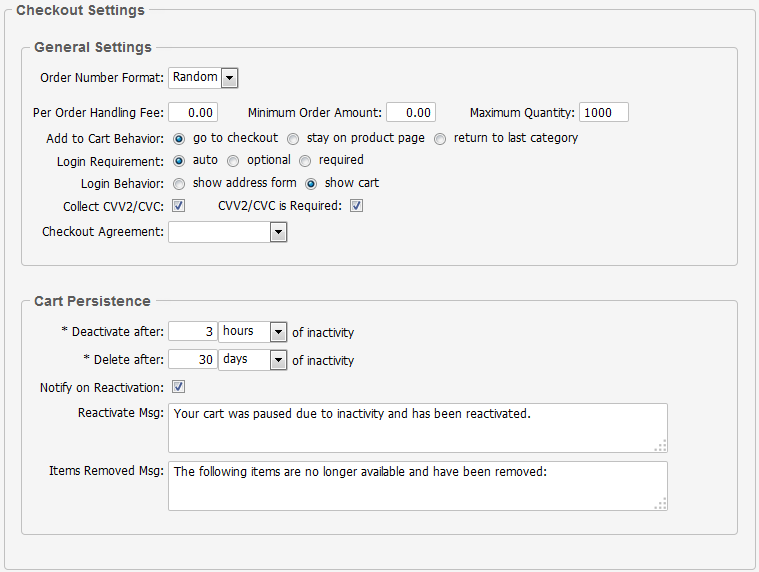Click the Maximum Quantity input field
Viewport: 759px width, 572px height.
[x=603, y=113]
